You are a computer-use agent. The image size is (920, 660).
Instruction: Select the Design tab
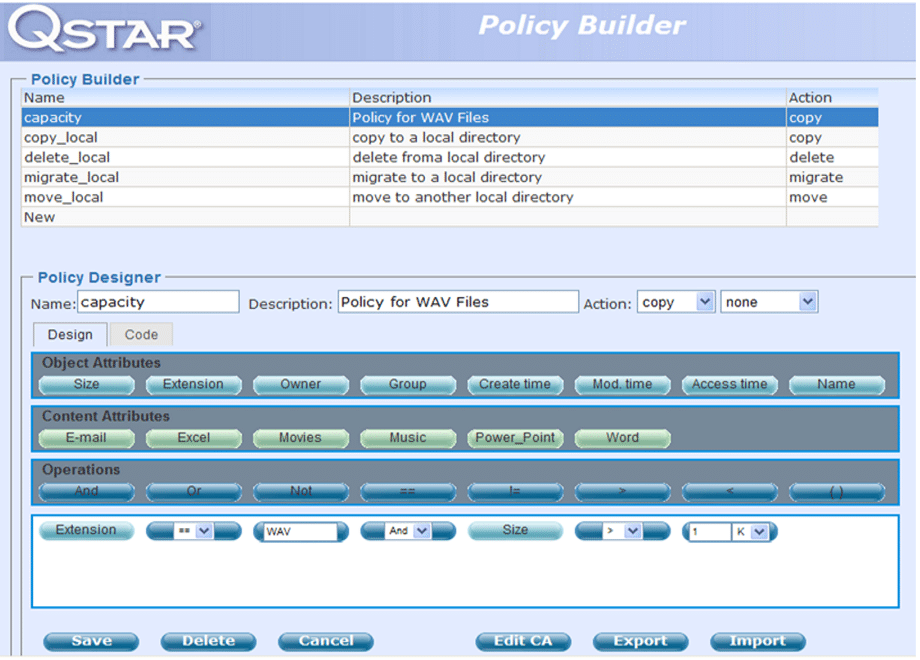click(x=70, y=335)
